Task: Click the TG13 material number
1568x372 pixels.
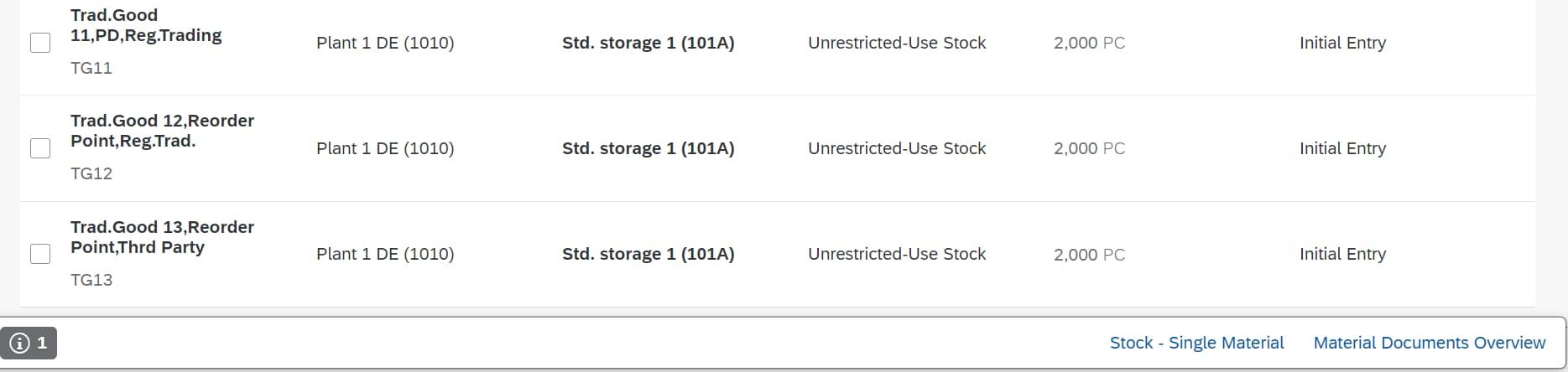Action: [91, 280]
